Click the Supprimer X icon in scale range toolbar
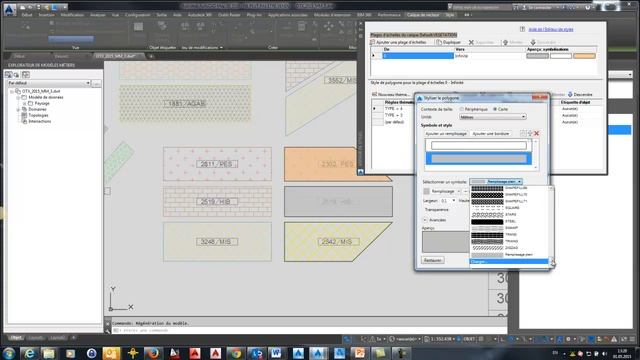Image resolution: width=640 pixels, height=360 pixels. [471, 42]
